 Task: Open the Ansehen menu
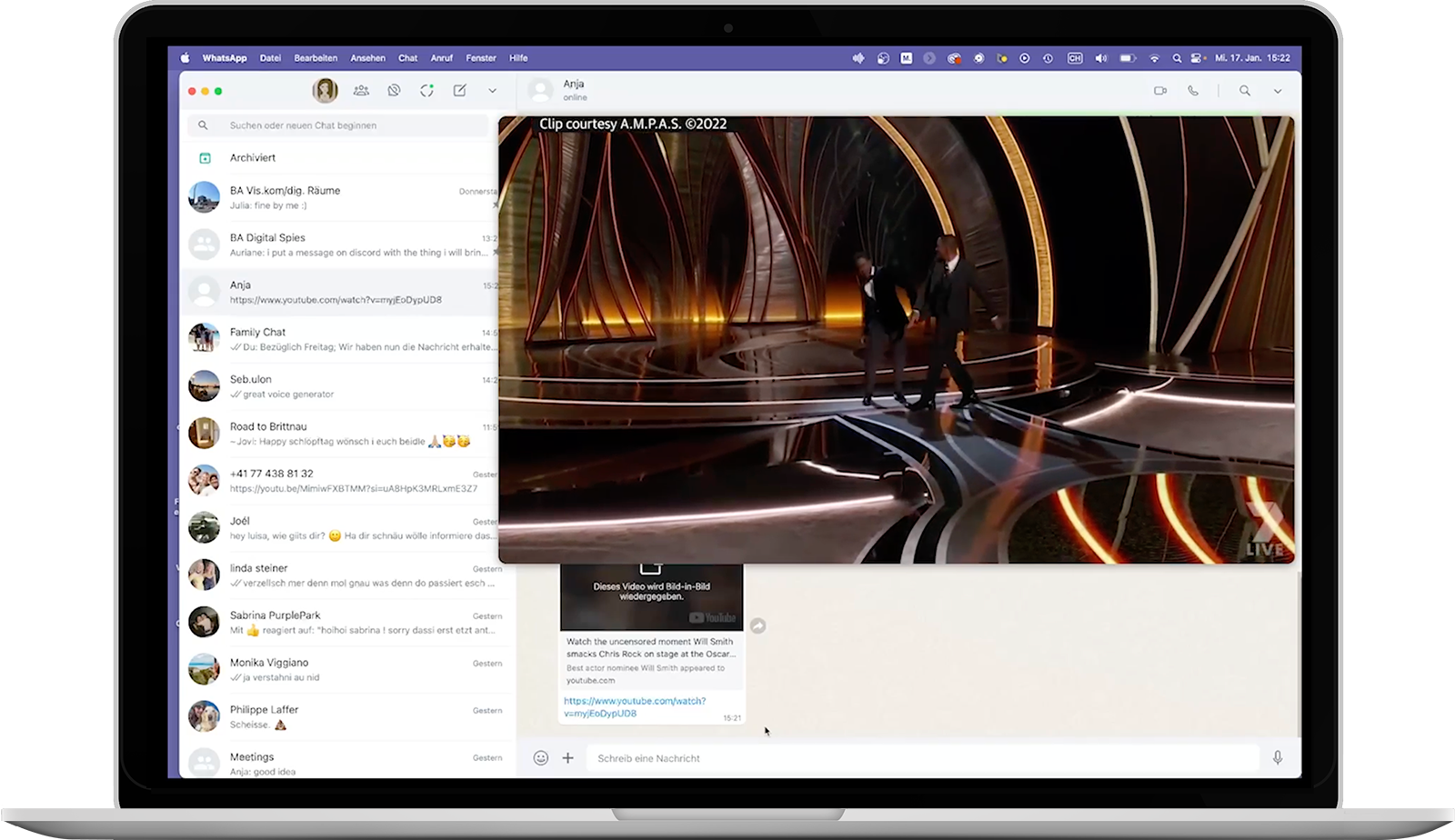coord(368,58)
